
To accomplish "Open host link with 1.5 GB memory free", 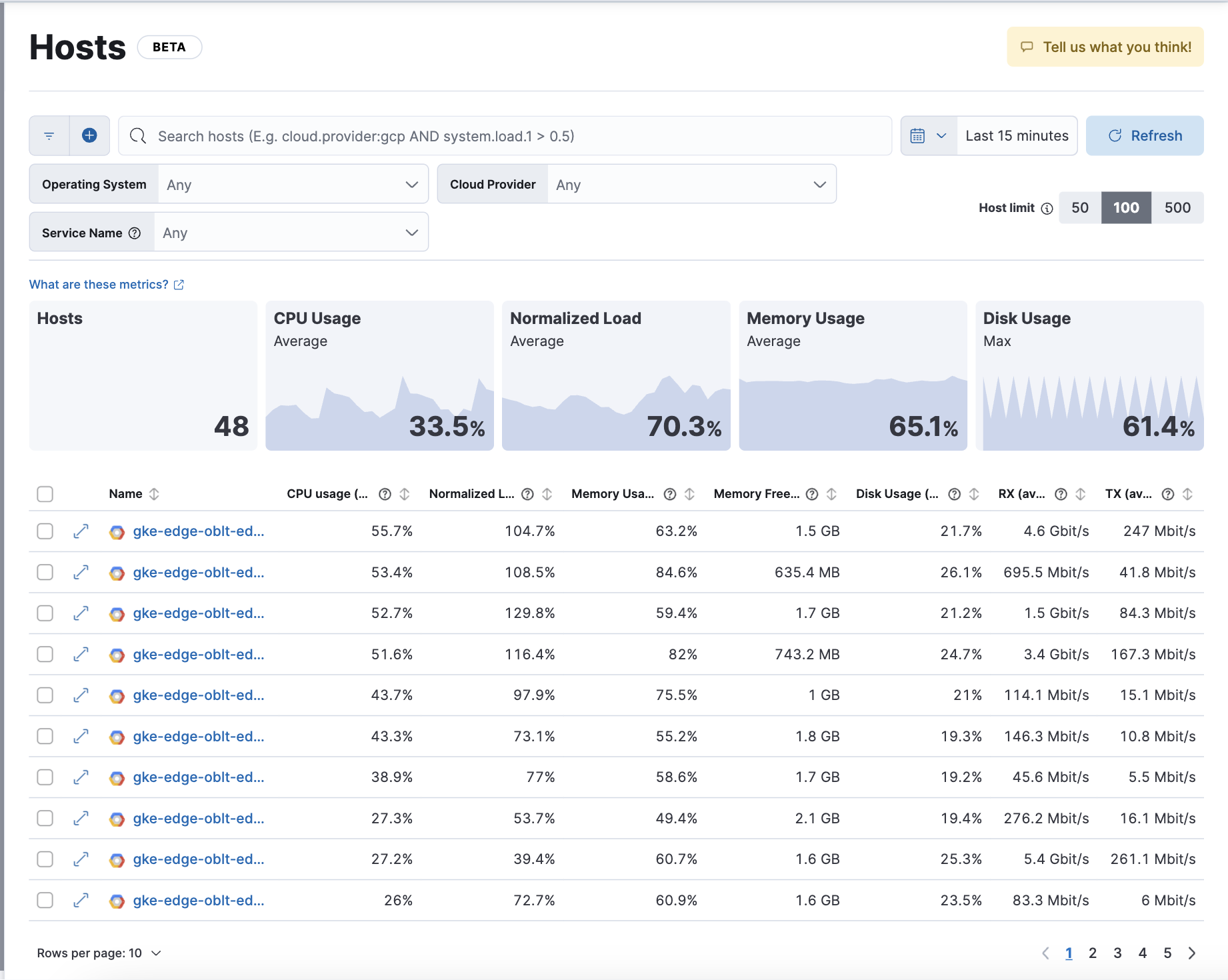I will click(199, 531).
